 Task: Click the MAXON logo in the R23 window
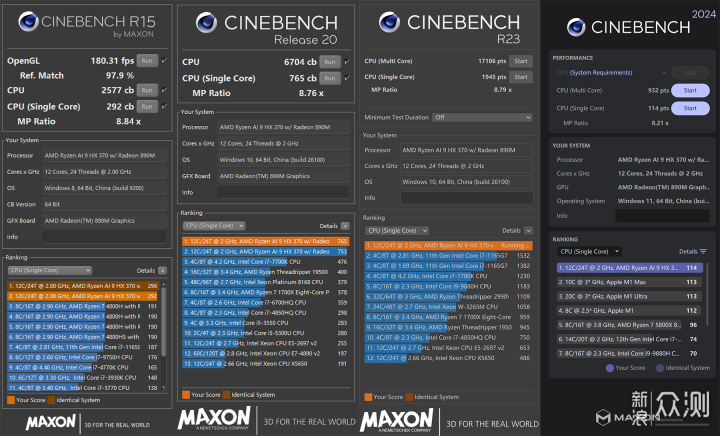click(397, 420)
